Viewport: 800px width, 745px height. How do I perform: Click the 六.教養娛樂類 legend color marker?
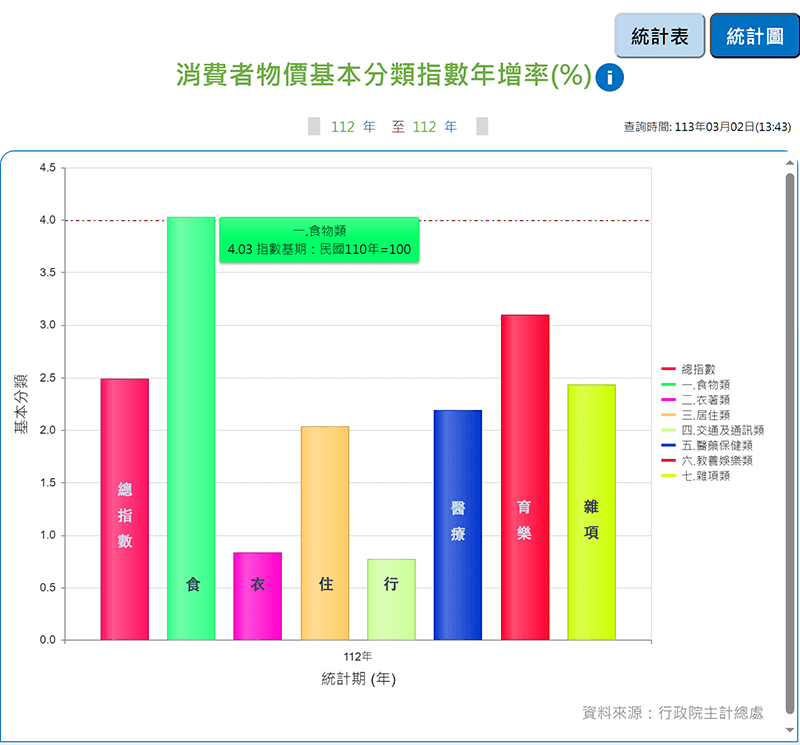point(670,461)
